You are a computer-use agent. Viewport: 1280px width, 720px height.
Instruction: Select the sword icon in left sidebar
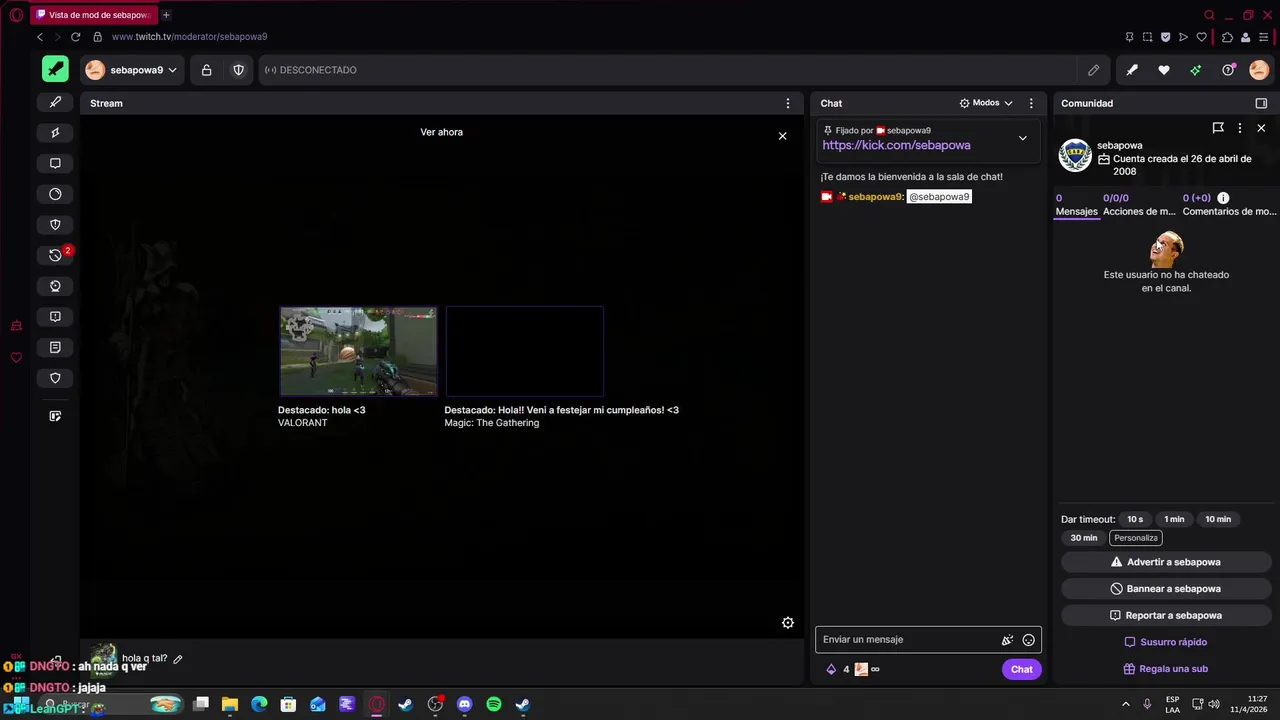click(55, 102)
